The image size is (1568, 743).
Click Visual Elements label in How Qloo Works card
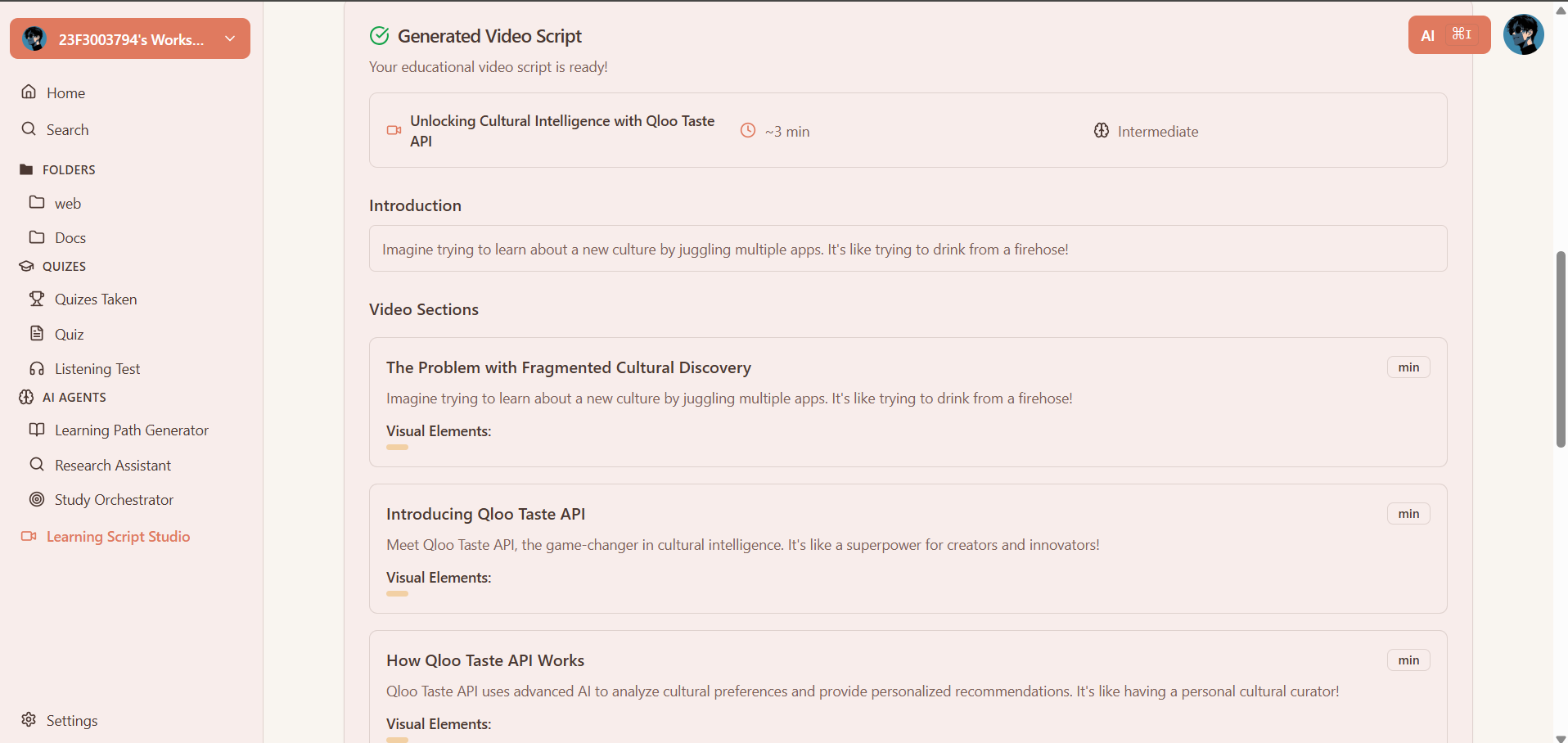point(439,724)
